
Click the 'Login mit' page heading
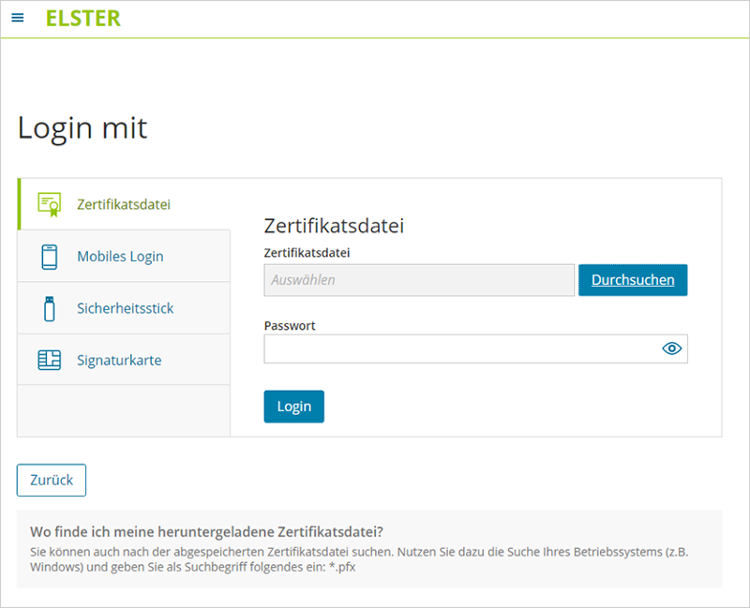point(82,128)
